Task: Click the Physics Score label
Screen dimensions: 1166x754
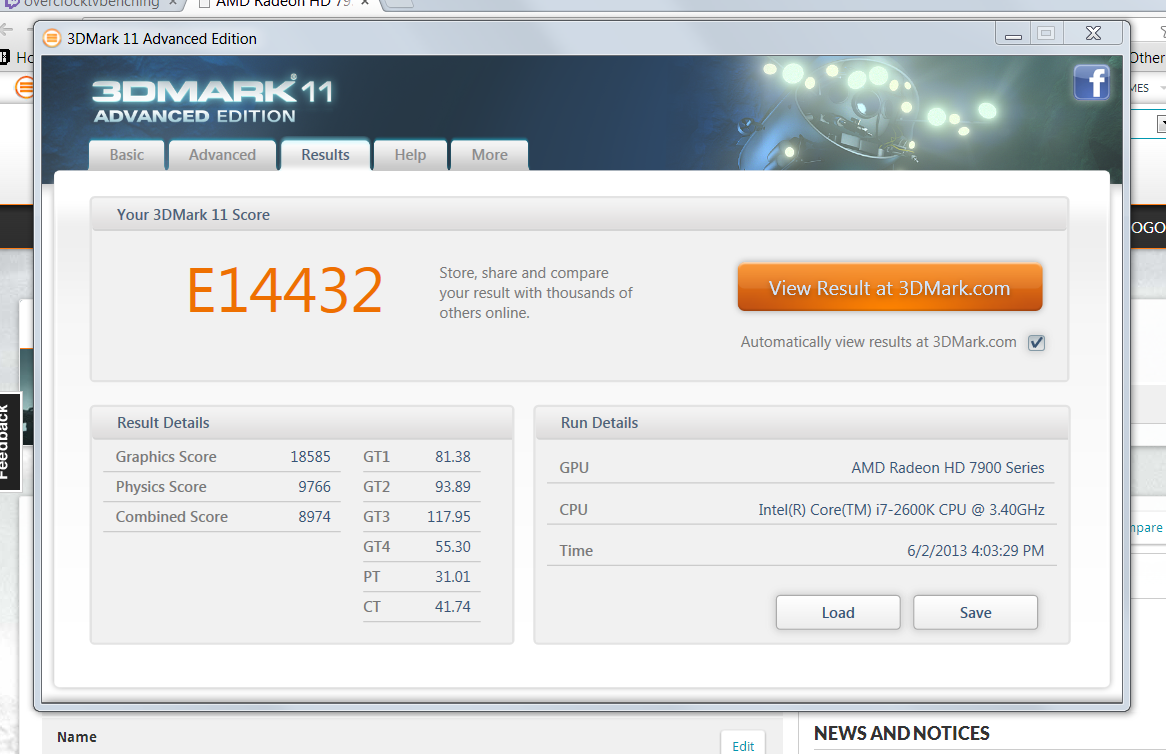Action: (x=161, y=486)
